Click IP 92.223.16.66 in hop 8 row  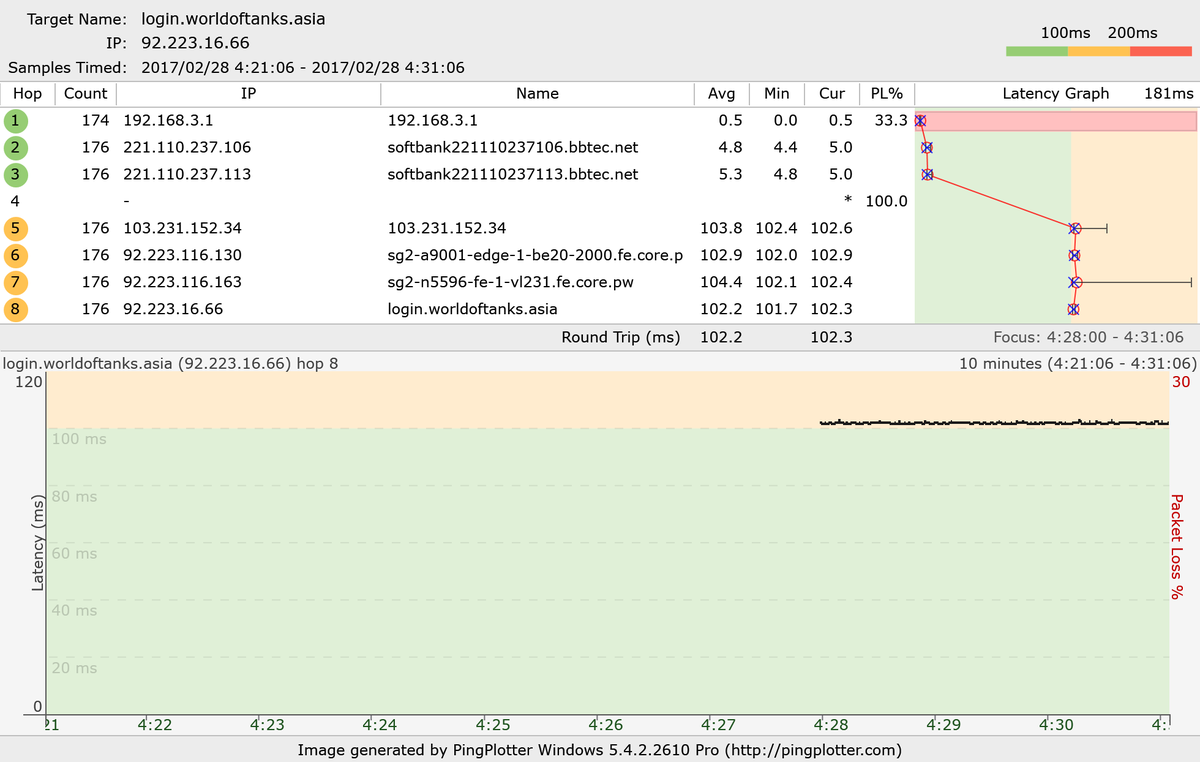173,310
